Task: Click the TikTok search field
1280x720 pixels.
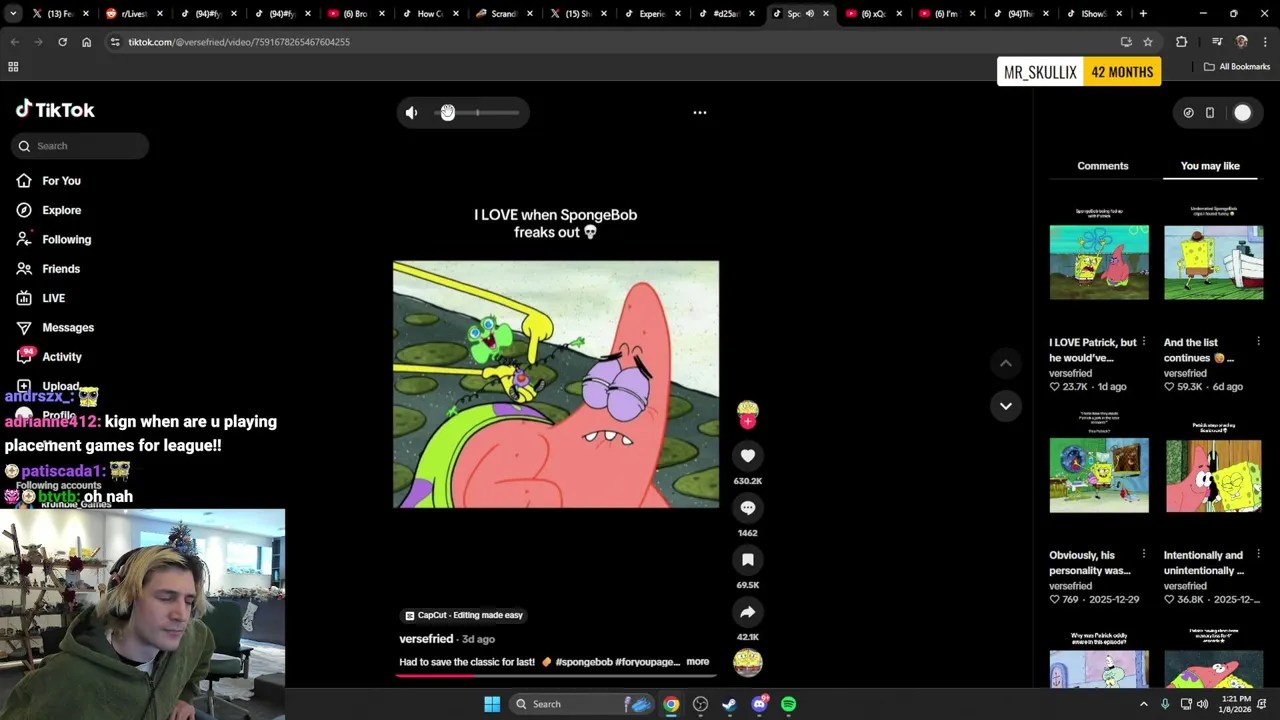Action: click(x=80, y=146)
